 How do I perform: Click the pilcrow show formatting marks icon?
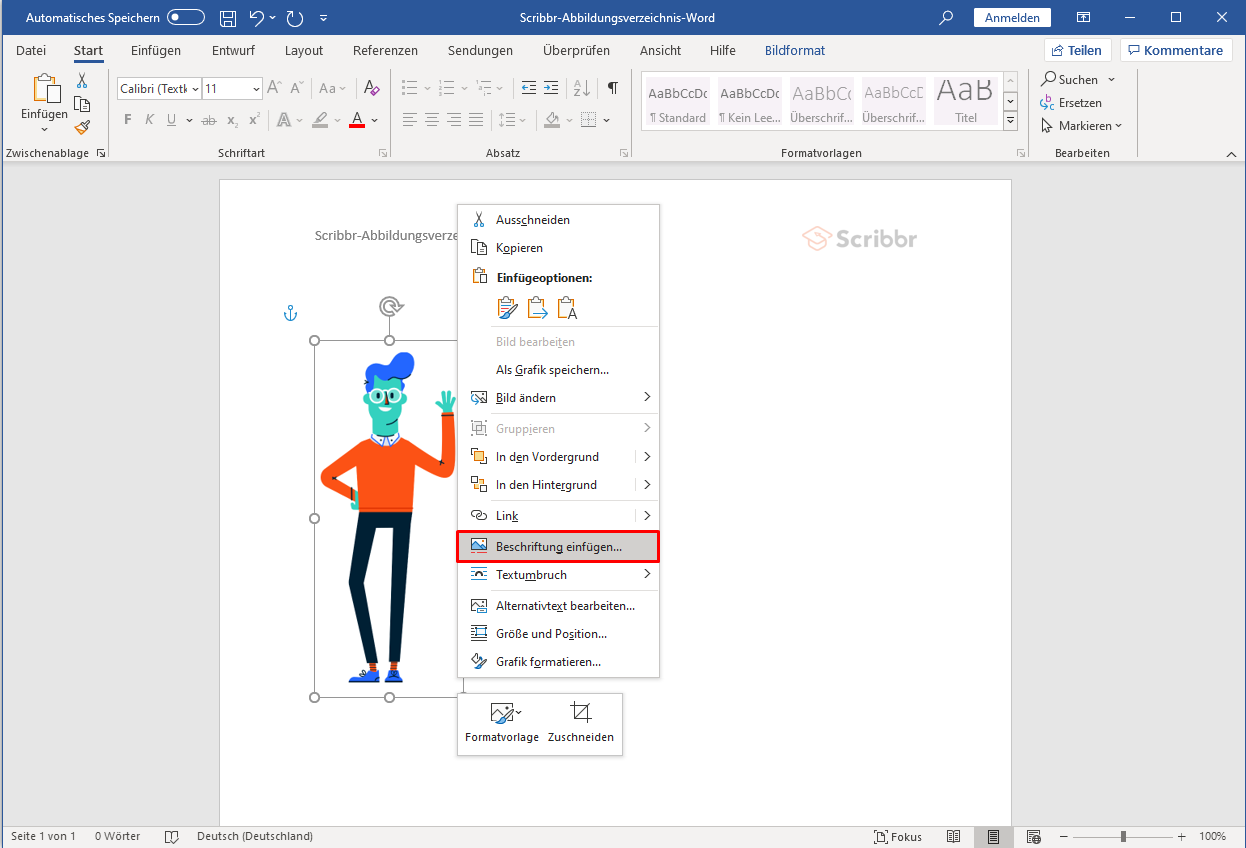[x=612, y=88]
